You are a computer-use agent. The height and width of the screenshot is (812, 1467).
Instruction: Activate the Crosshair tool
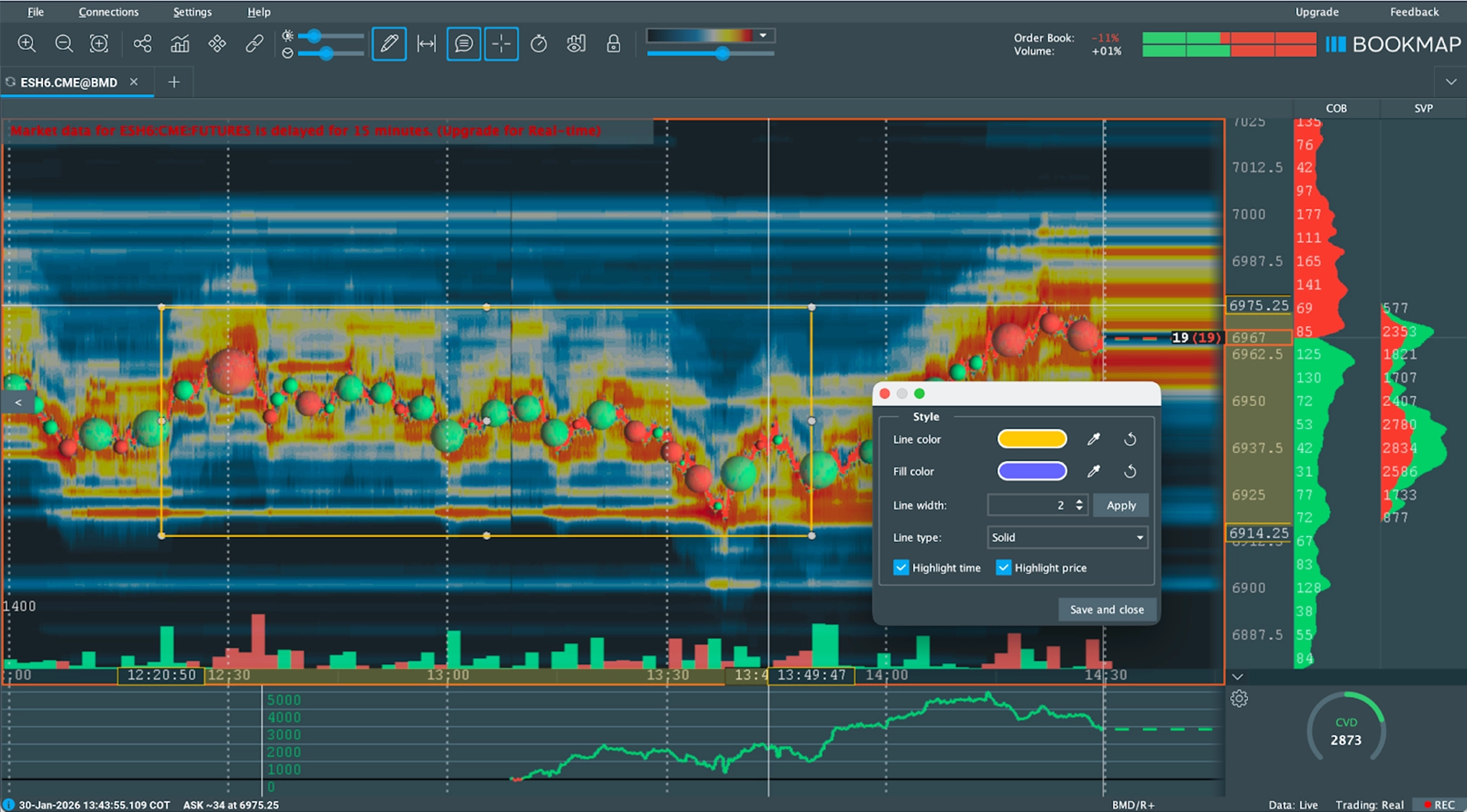click(501, 44)
